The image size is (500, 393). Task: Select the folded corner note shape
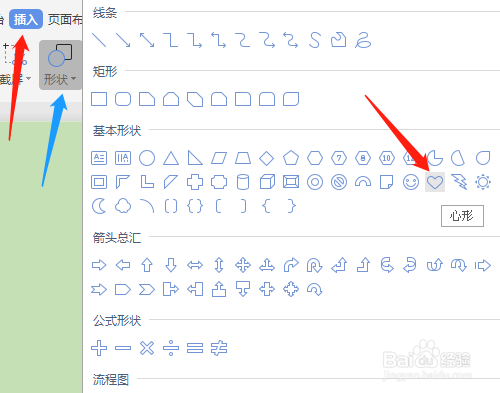point(387,182)
